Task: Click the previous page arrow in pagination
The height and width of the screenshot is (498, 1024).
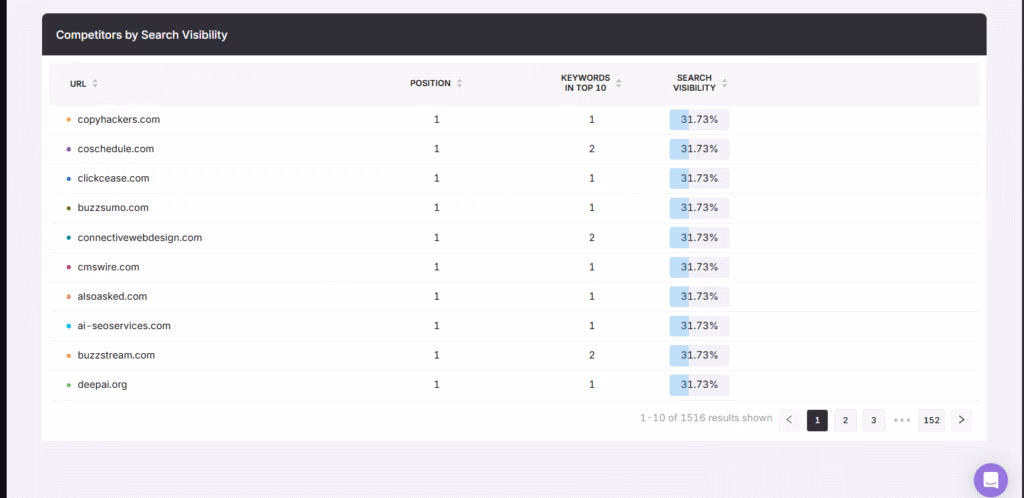Action: (x=789, y=420)
